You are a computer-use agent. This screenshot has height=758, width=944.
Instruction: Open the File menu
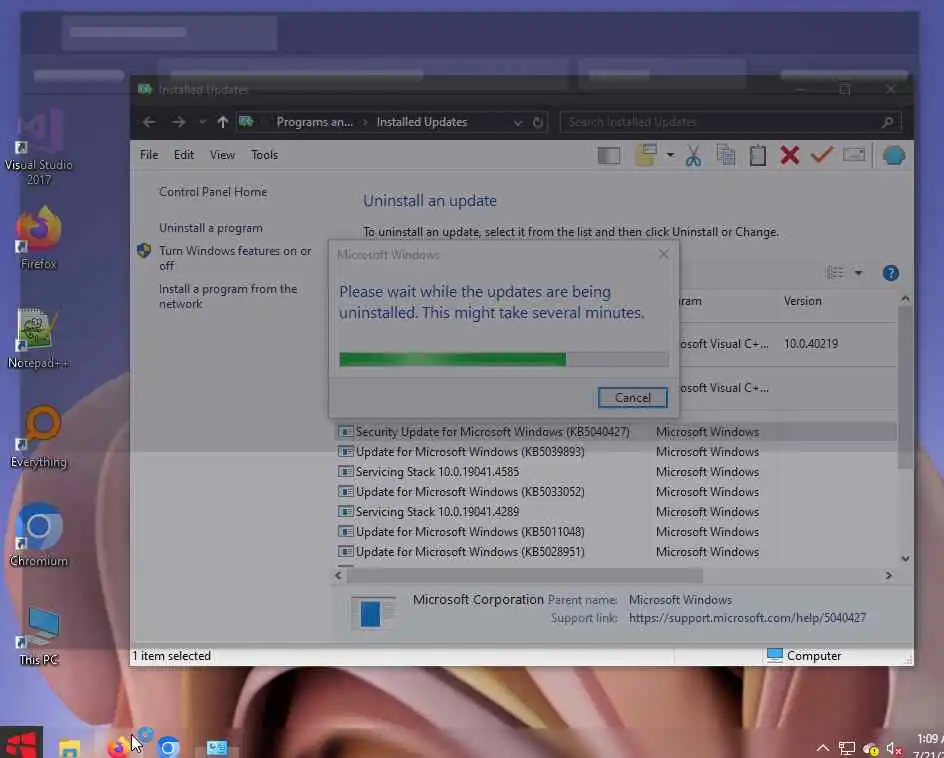click(149, 155)
